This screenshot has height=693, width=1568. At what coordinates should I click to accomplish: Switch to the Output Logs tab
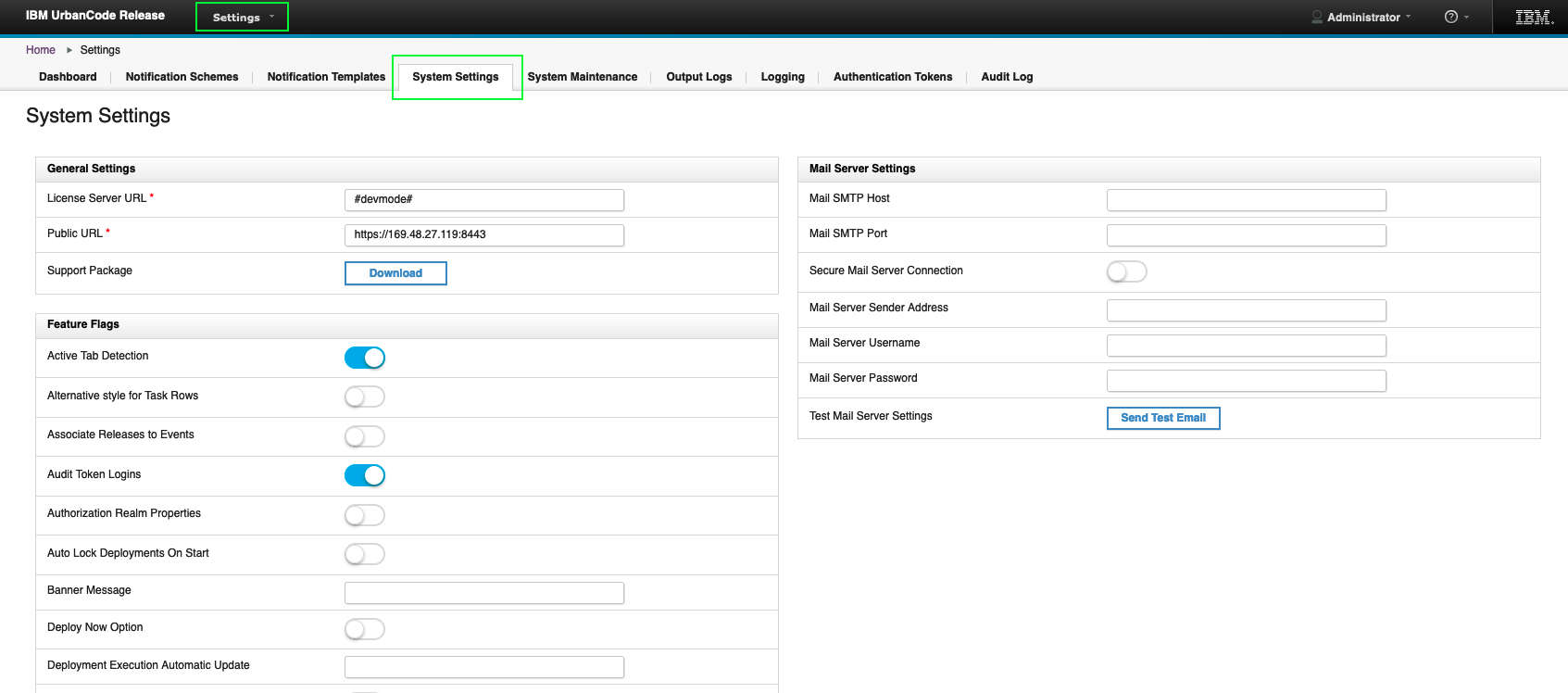click(699, 77)
